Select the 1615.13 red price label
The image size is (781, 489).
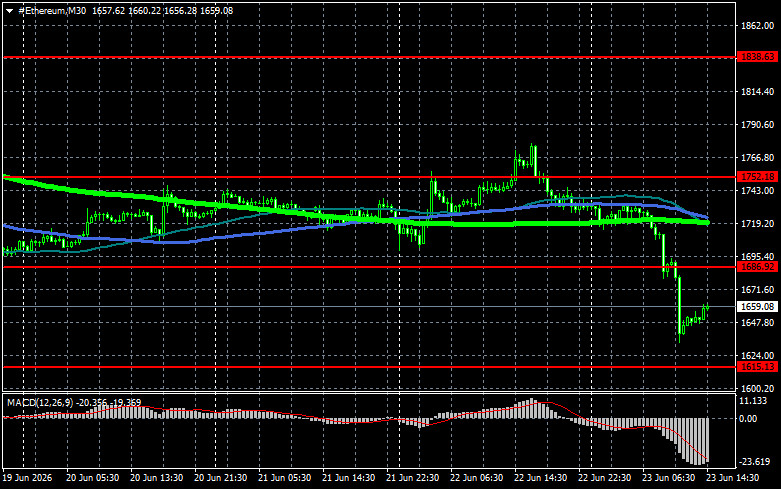coord(758,367)
